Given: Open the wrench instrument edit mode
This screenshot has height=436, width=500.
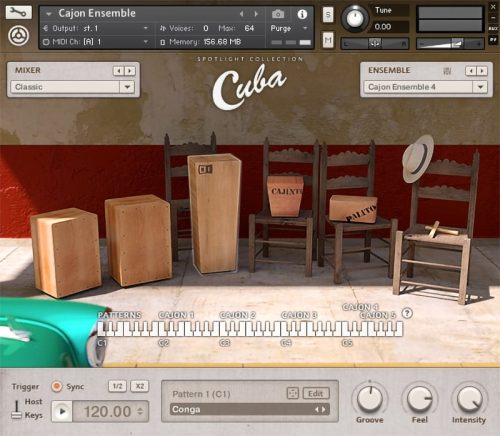Looking at the screenshot, I should click(x=19, y=12).
